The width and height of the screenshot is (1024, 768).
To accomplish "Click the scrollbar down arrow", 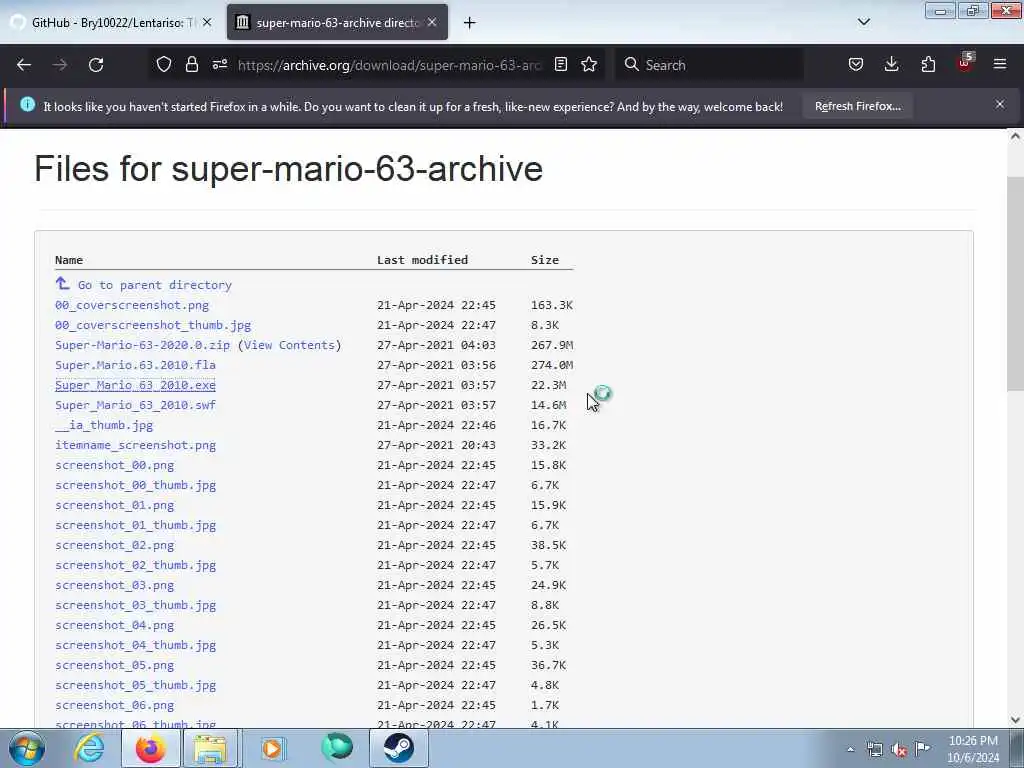I will click(x=1015, y=720).
